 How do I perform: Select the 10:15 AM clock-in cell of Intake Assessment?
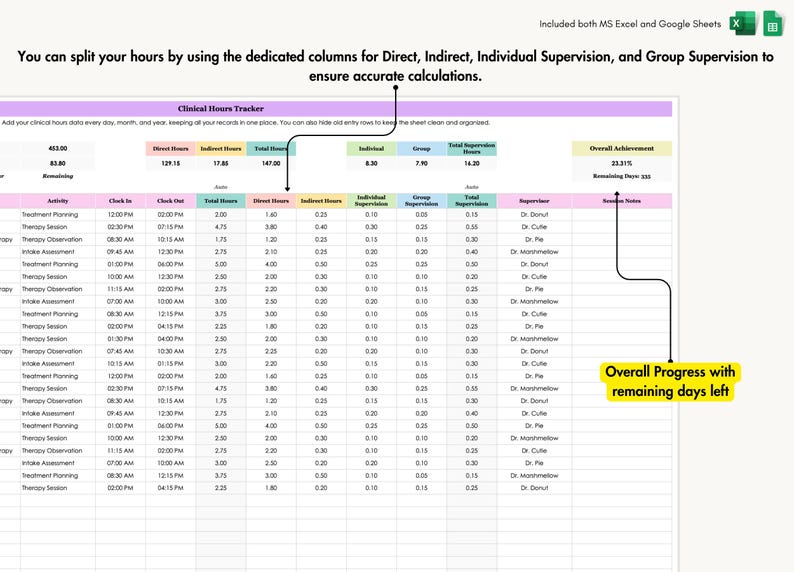click(120, 363)
